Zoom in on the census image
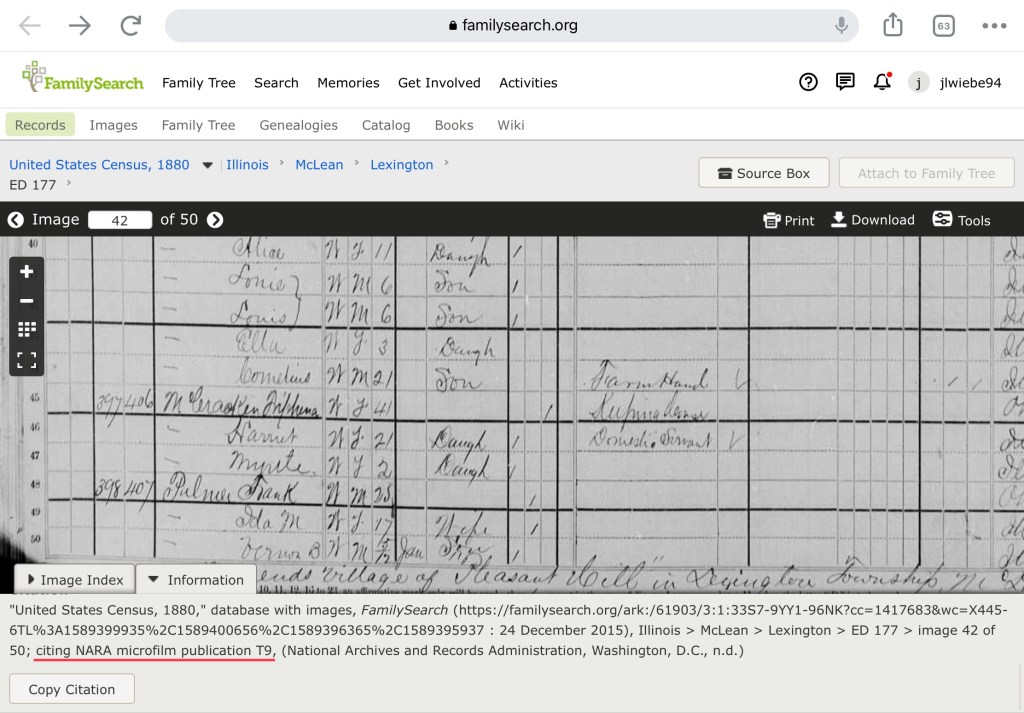The width and height of the screenshot is (1024, 713). click(27, 272)
